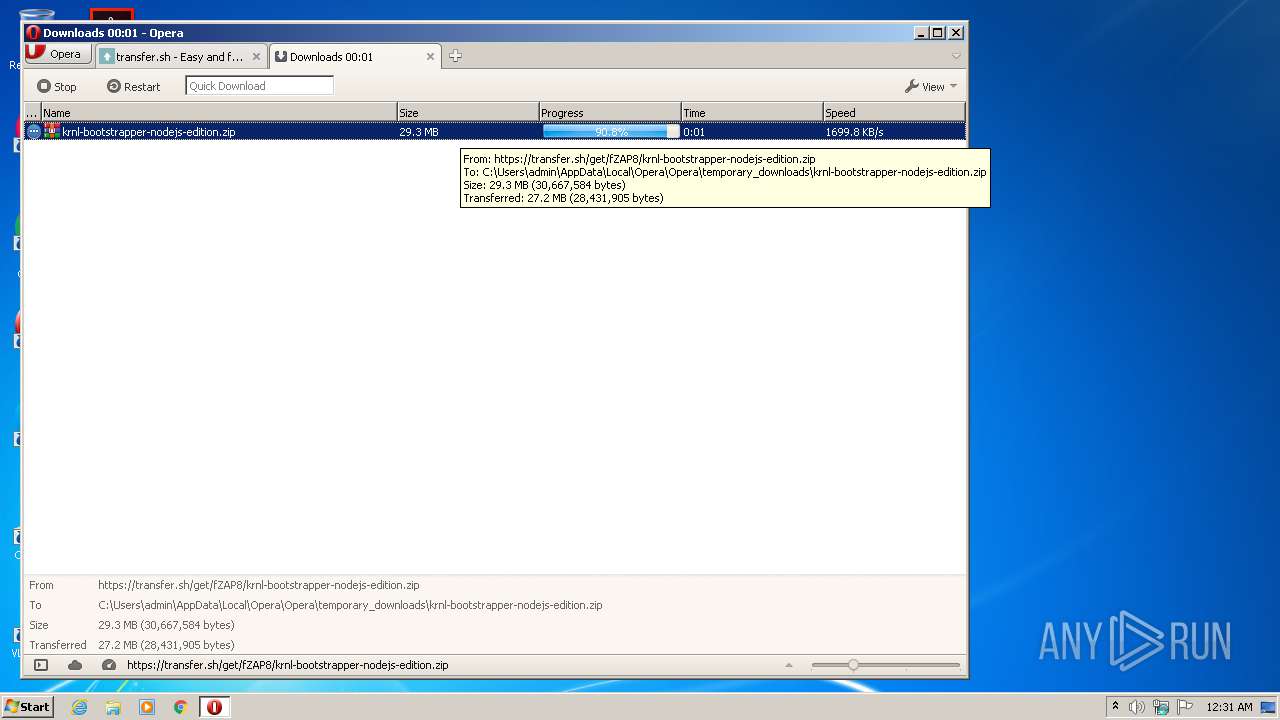The image size is (1280, 720).
Task: Click the Opera logo in title bar
Action: pyautogui.click(x=33, y=33)
